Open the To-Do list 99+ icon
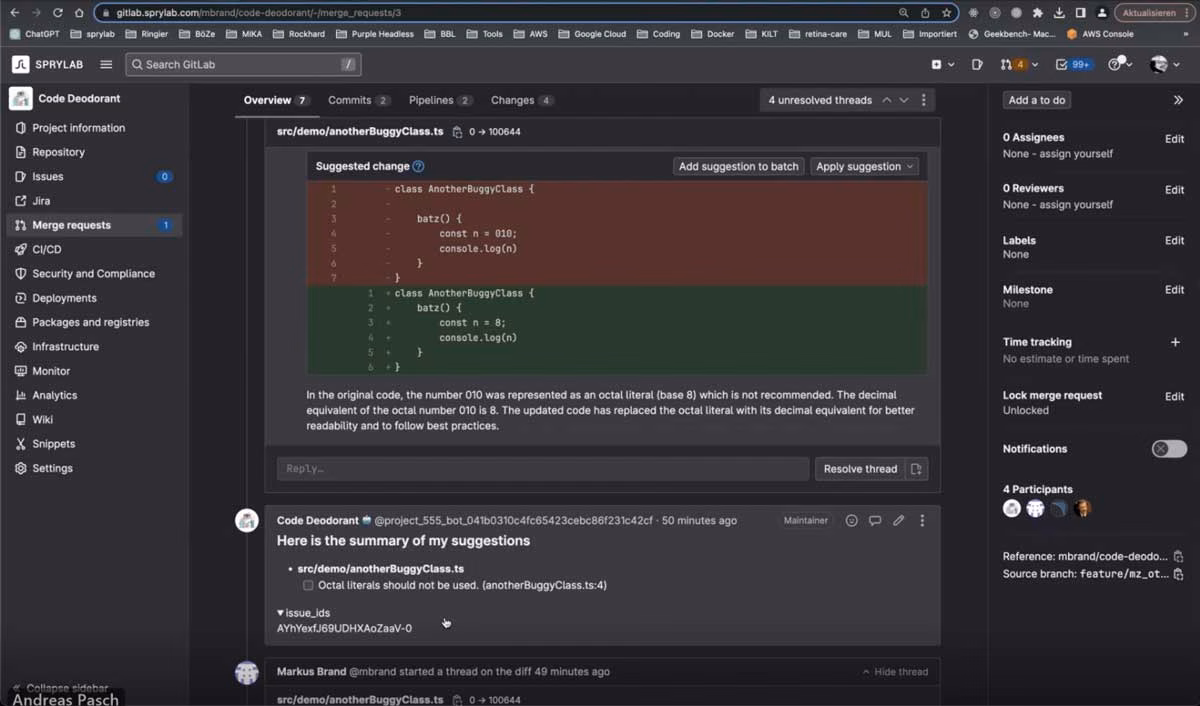The height and width of the screenshot is (706, 1200). [1073, 64]
